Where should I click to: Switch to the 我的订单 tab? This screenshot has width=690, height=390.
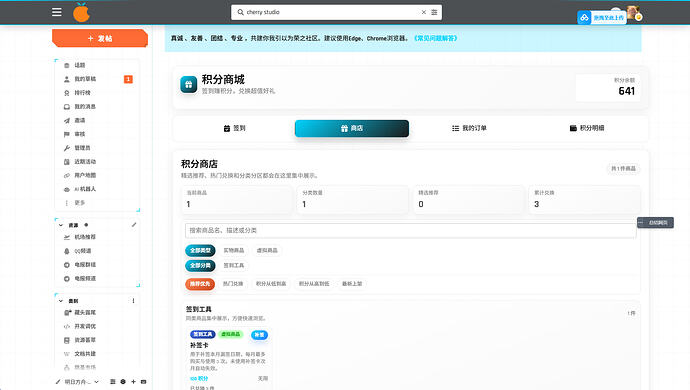click(x=469, y=128)
